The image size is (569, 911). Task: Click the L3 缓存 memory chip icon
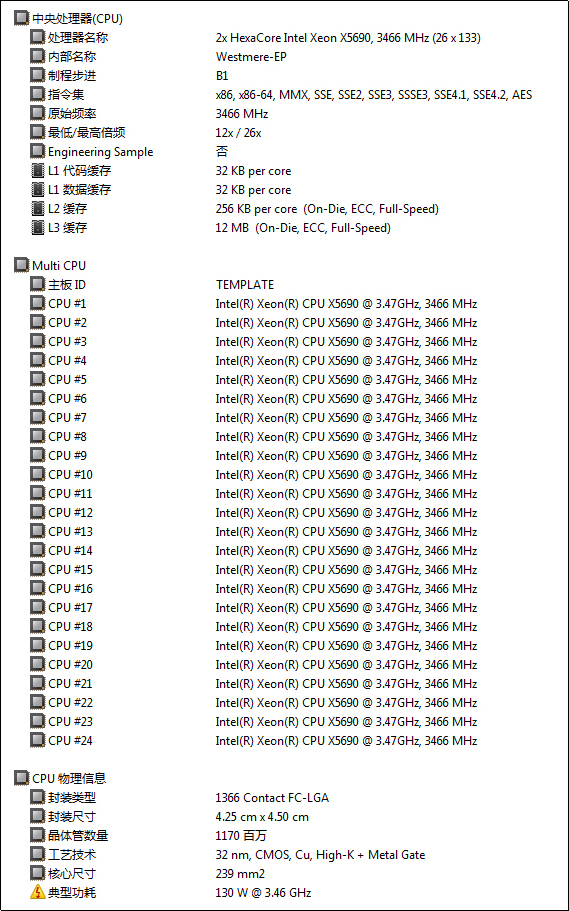coord(38,228)
